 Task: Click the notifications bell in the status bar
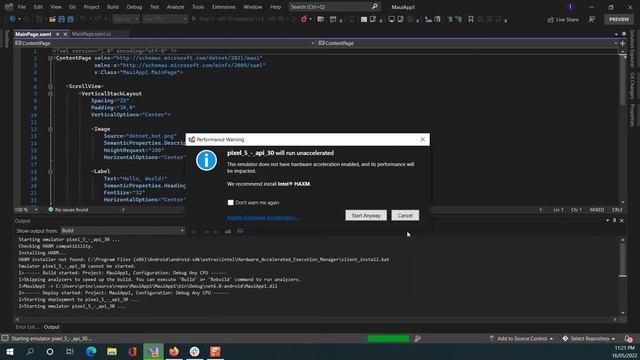[628, 338]
